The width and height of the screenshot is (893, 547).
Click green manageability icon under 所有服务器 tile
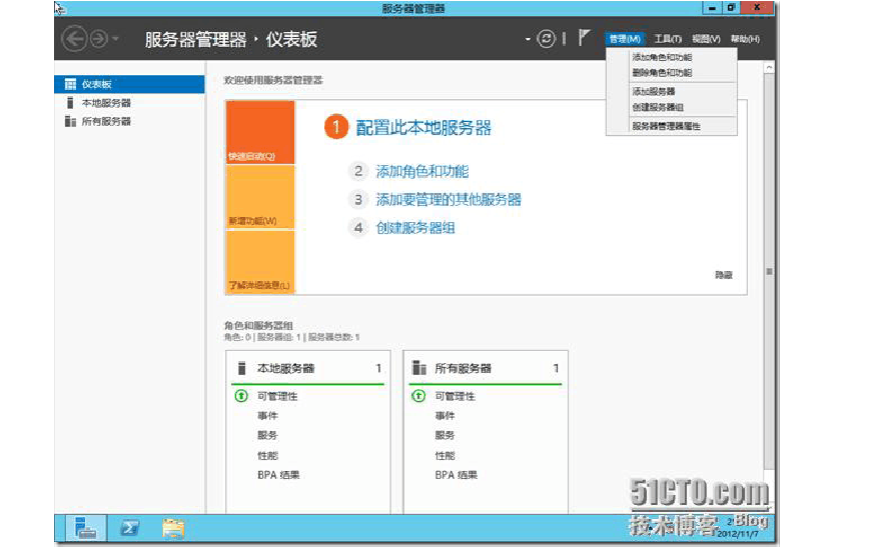pos(419,396)
